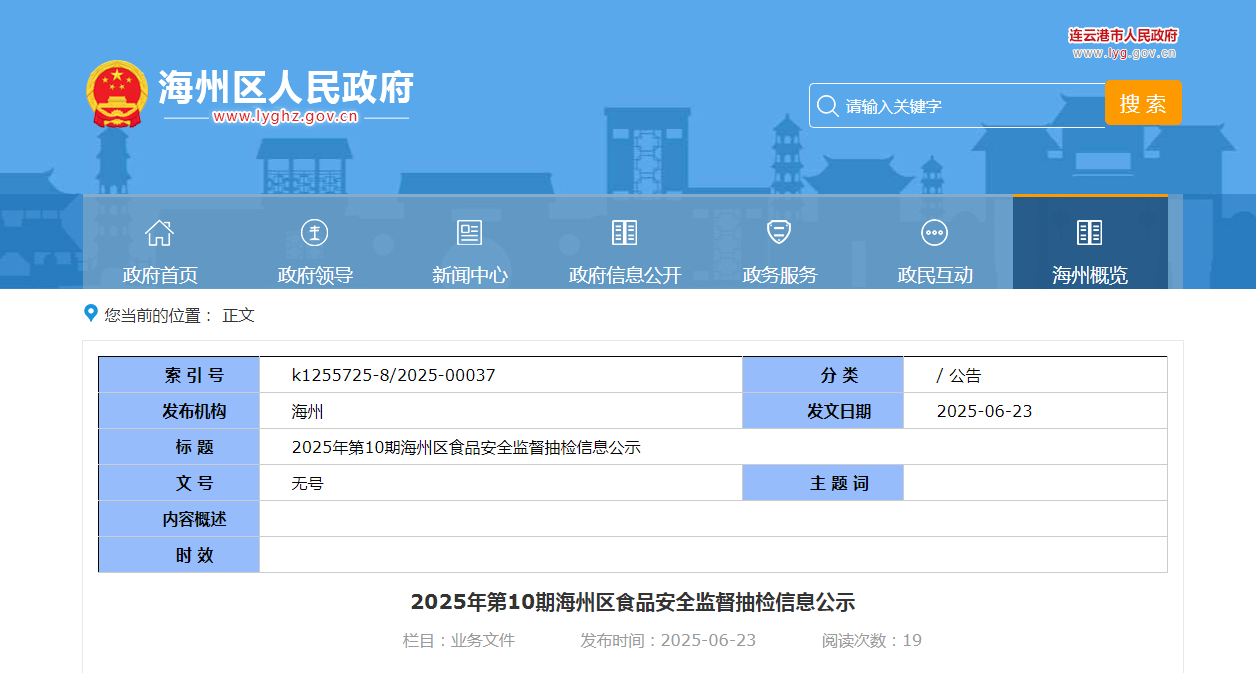Image resolution: width=1256 pixels, height=673 pixels.
Task: Click the 主题词 header cell
Action: click(x=823, y=483)
